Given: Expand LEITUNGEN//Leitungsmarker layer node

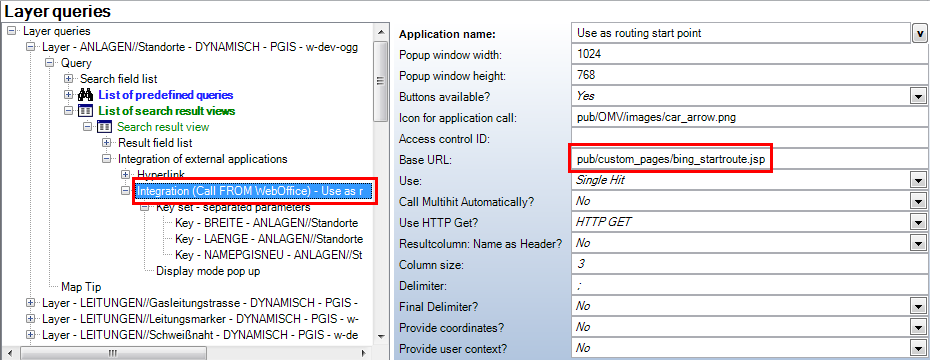Looking at the screenshot, I should (30, 318).
